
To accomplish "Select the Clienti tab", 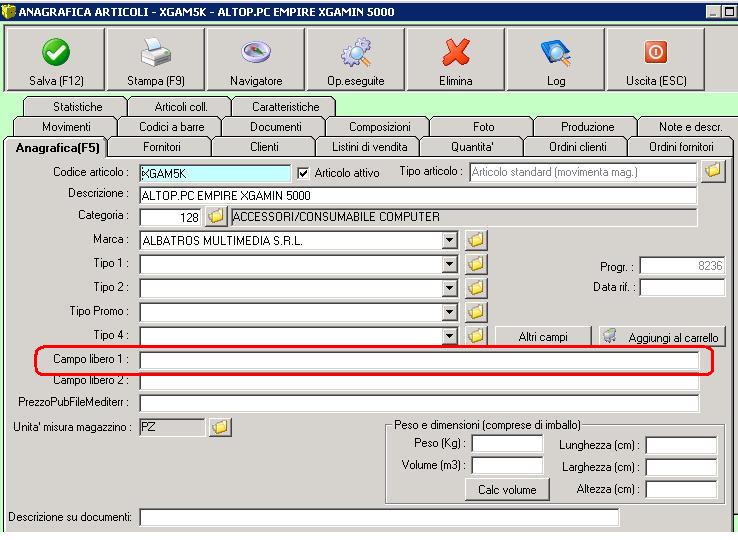I will (x=264, y=147).
